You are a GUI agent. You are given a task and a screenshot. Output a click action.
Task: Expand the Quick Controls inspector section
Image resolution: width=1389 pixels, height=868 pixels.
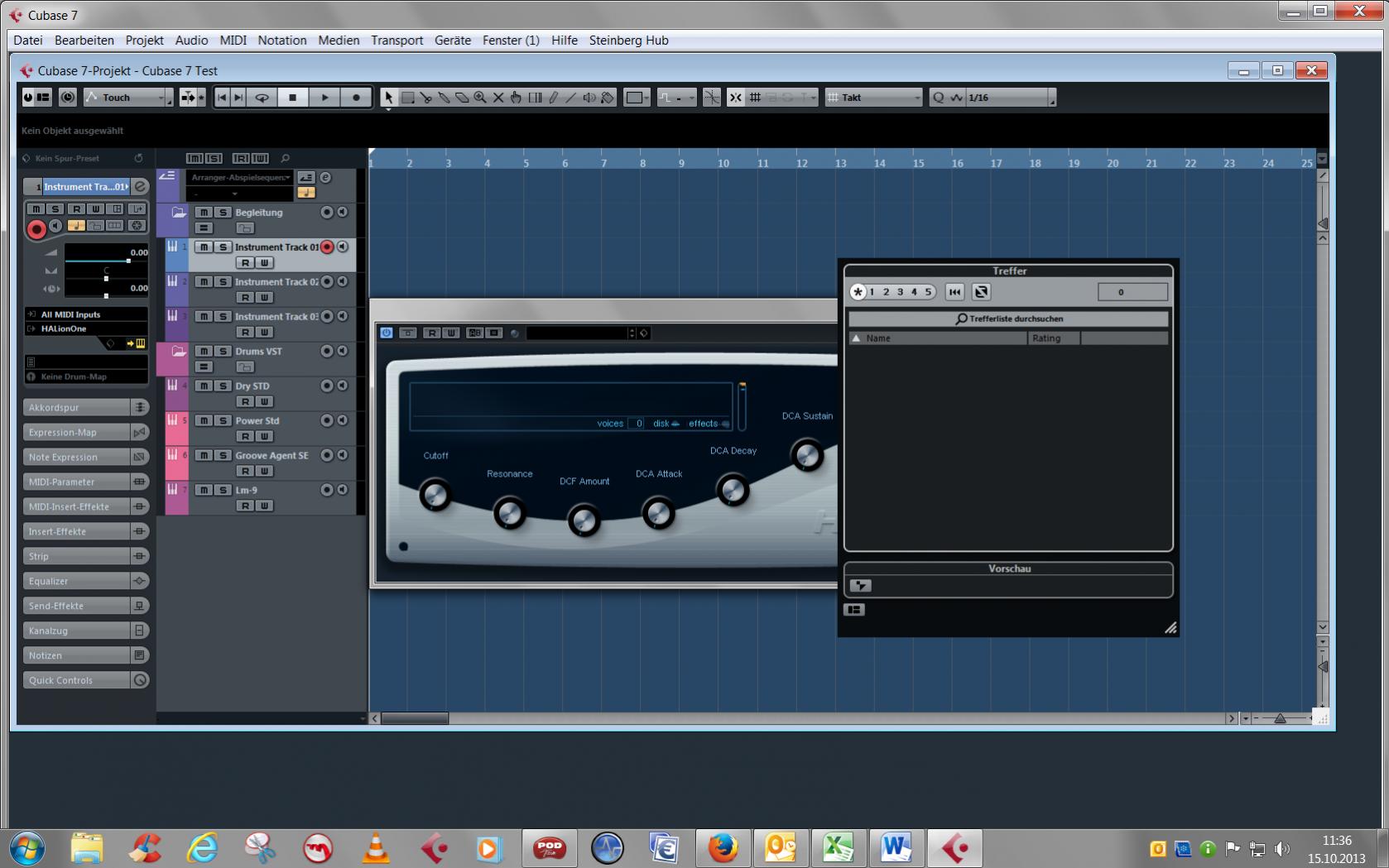click(x=85, y=680)
